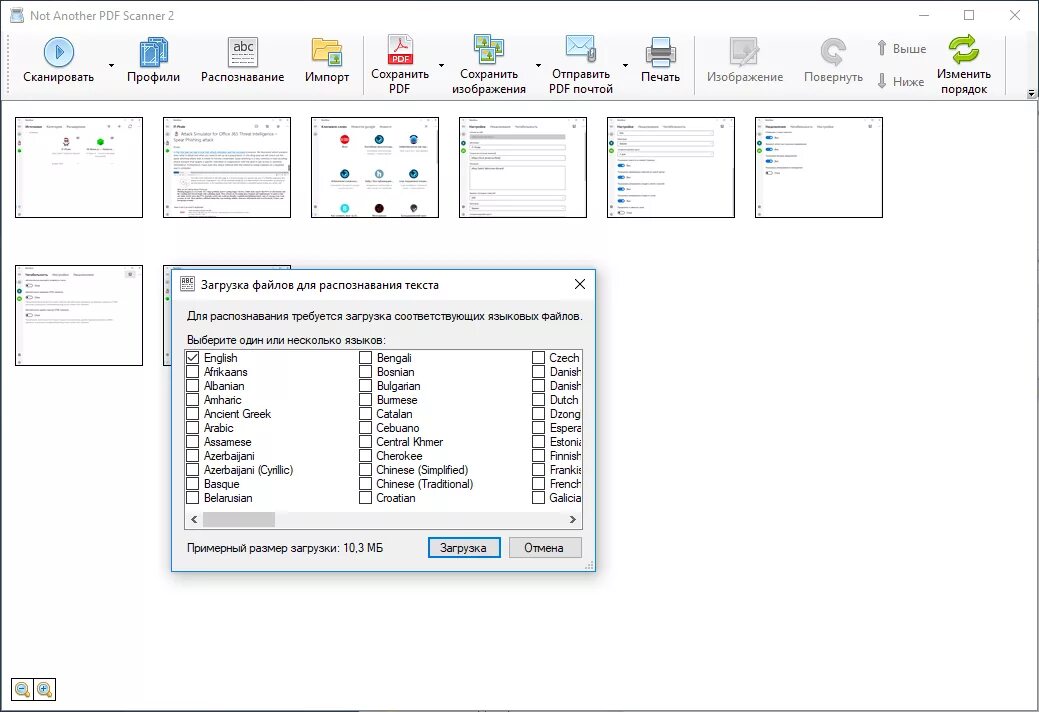
Task: Click the Отмена cancel button
Action: (x=545, y=548)
